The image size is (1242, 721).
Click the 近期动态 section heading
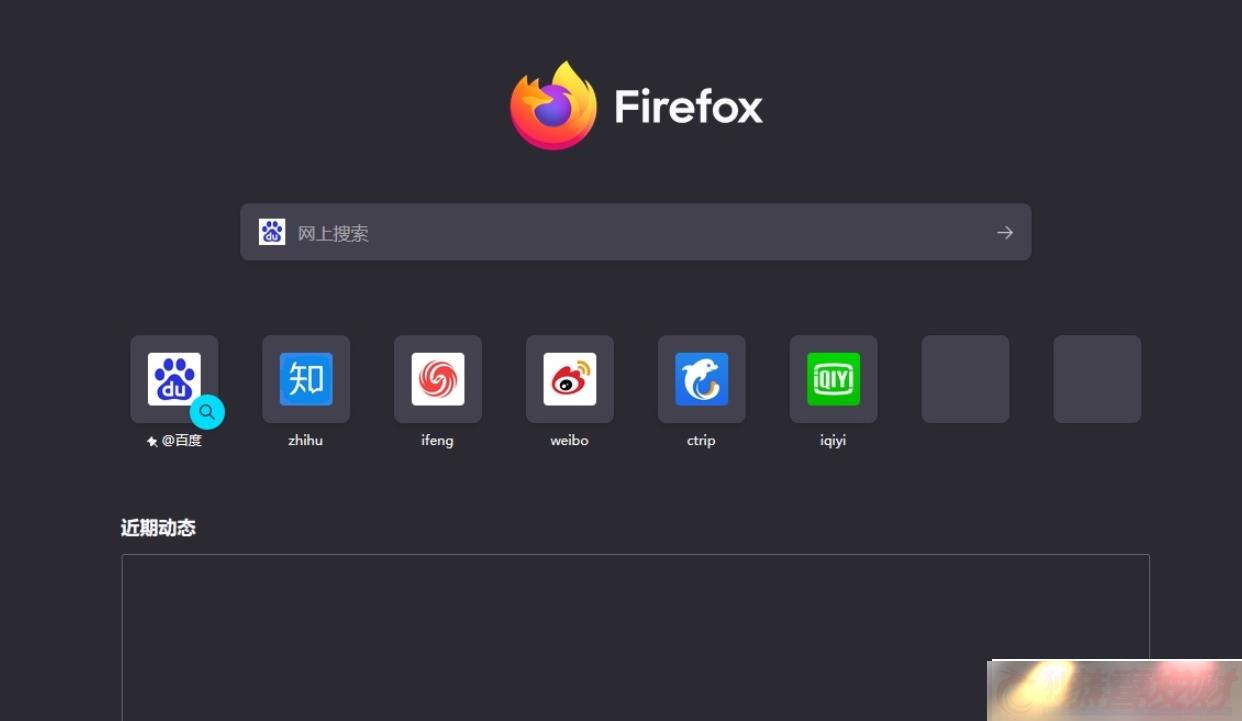click(158, 528)
